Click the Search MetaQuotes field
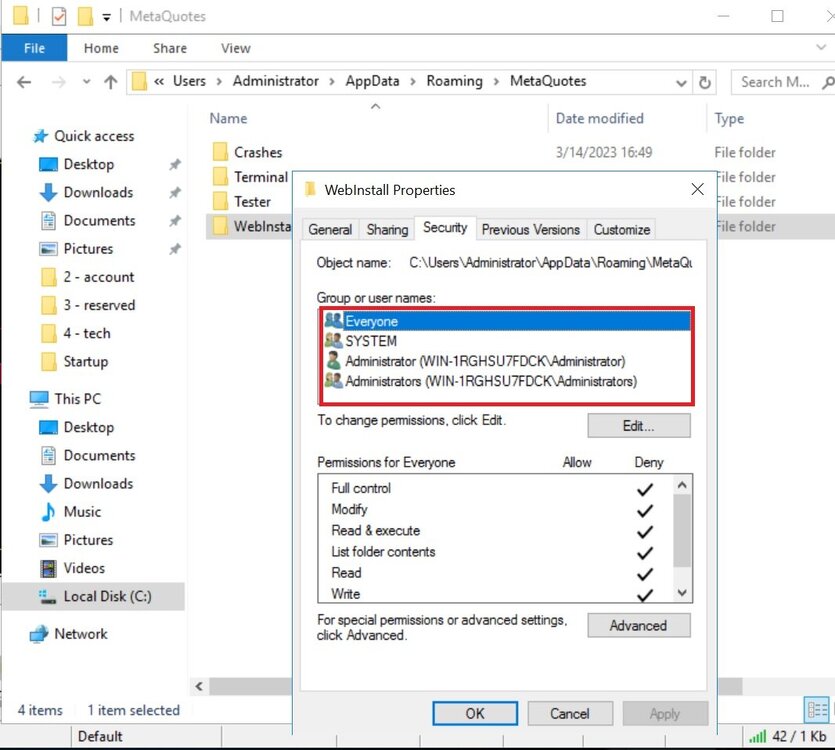 click(783, 82)
